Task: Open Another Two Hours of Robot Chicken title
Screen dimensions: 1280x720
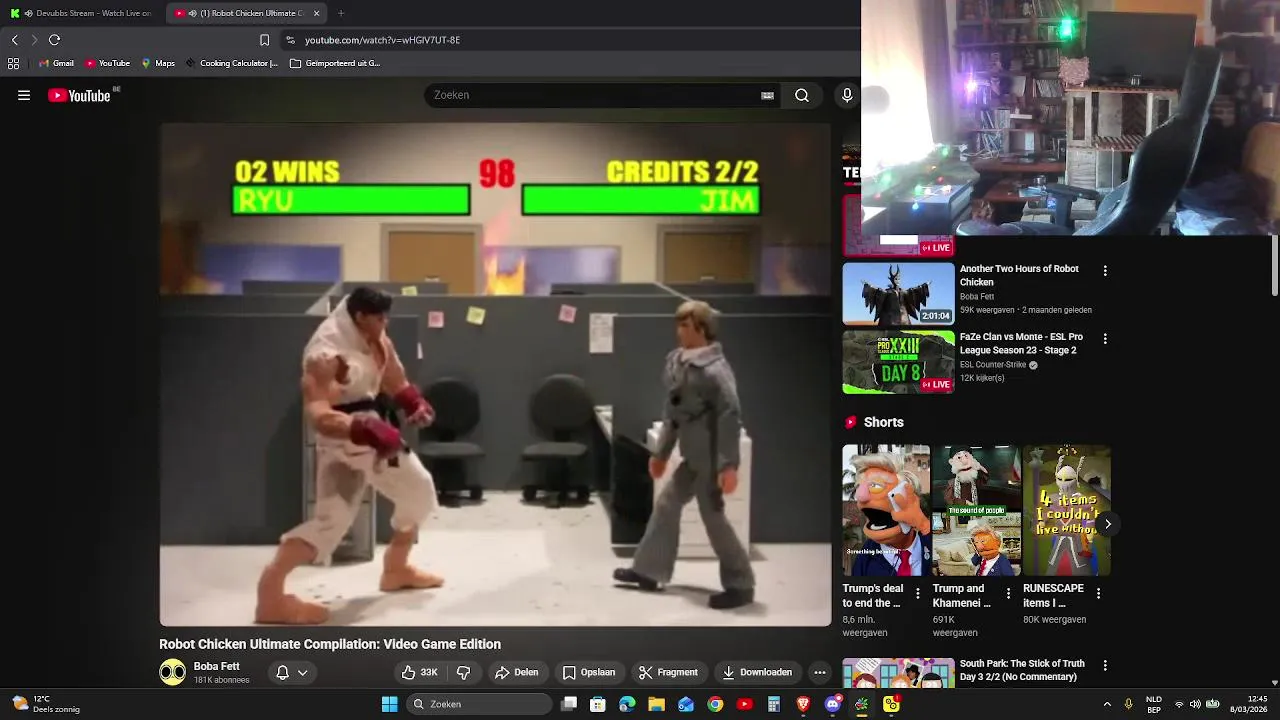Action: point(1019,275)
